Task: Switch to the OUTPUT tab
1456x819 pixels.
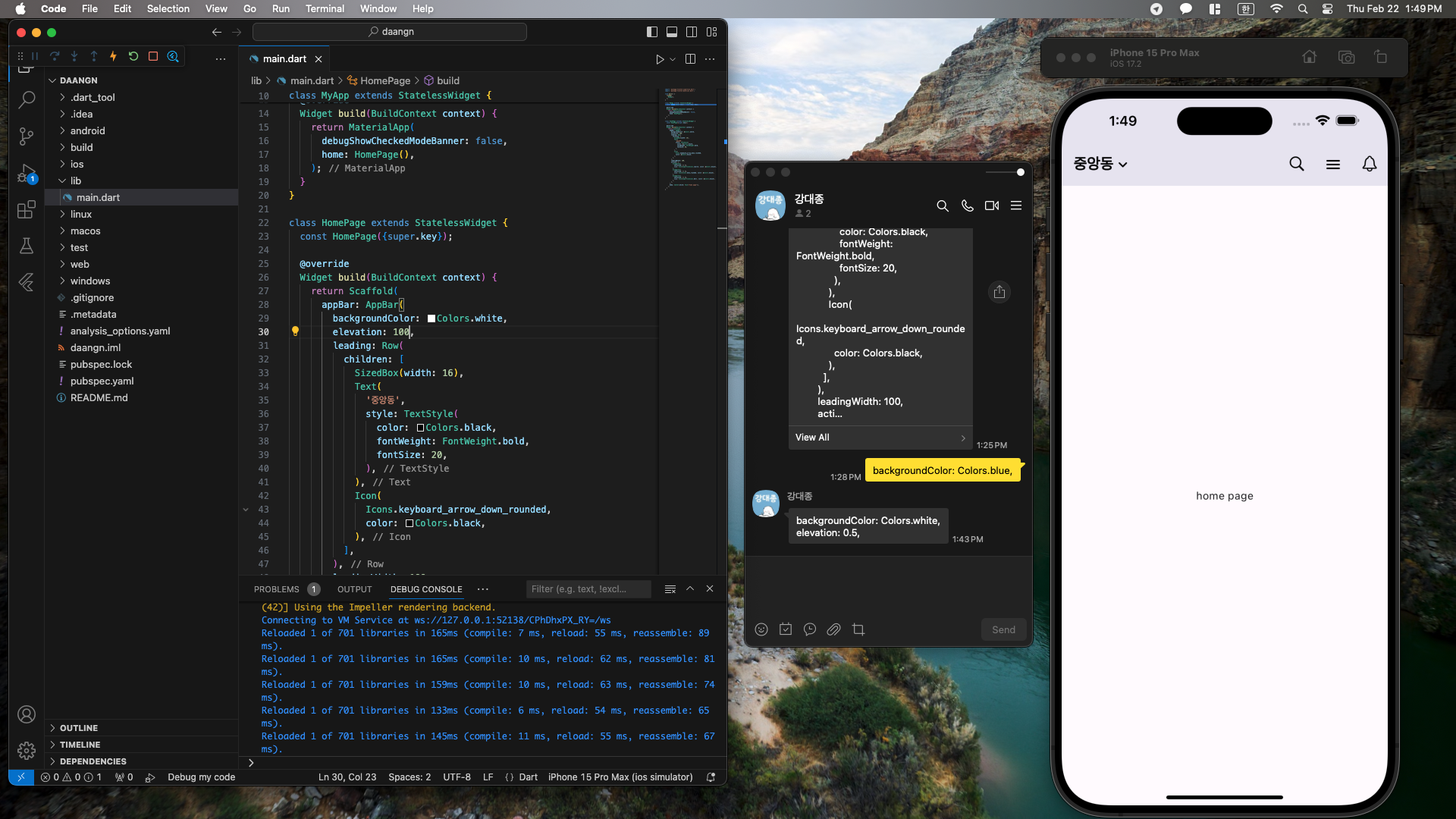Action: click(355, 589)
